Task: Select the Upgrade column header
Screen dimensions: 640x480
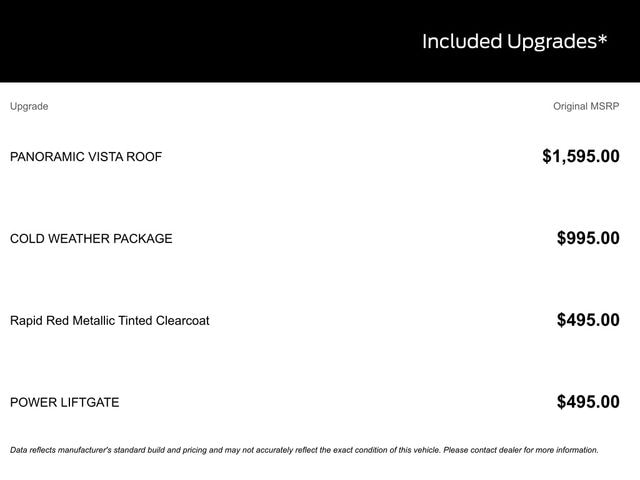Action: (29, 106)
